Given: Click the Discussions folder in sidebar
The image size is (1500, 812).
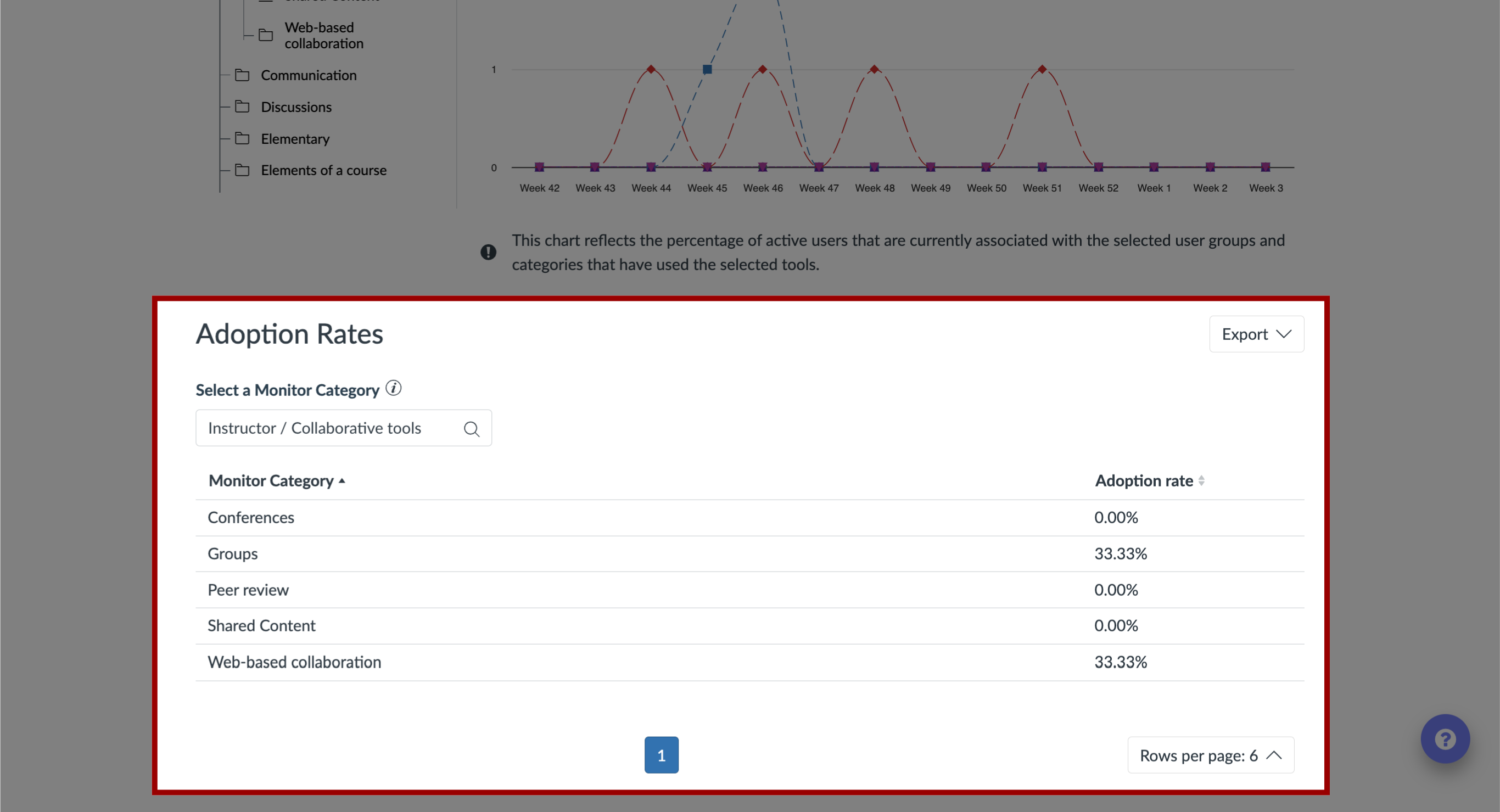Looking at the screenshot, I should tap(295, 106).
